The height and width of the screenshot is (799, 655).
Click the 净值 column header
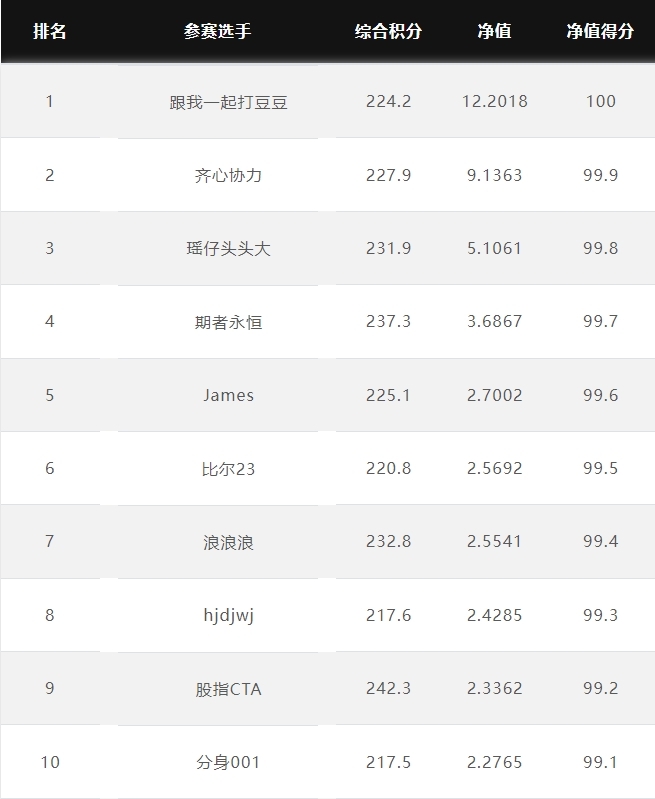[x=494, y=31]
